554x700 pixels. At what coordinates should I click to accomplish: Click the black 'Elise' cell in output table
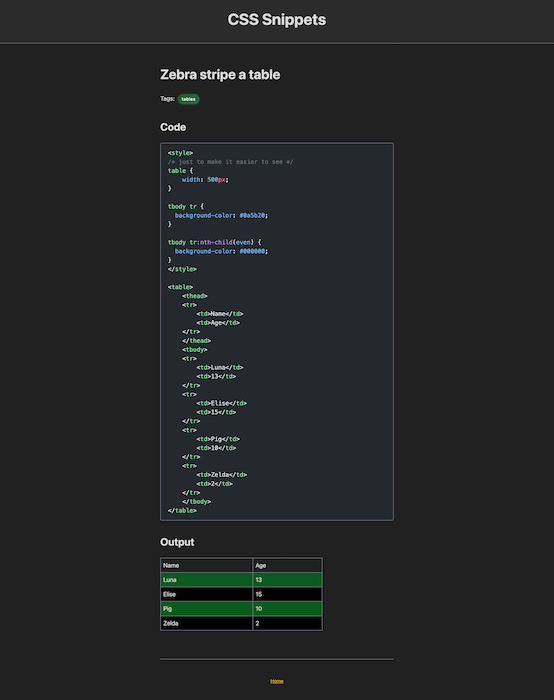point(206,594)
